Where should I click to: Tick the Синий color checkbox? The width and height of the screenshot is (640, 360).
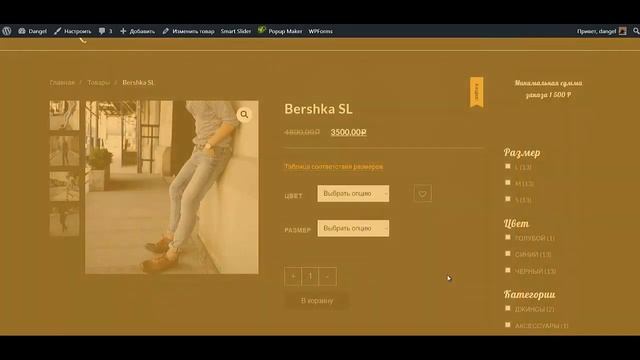pos(508,253)
